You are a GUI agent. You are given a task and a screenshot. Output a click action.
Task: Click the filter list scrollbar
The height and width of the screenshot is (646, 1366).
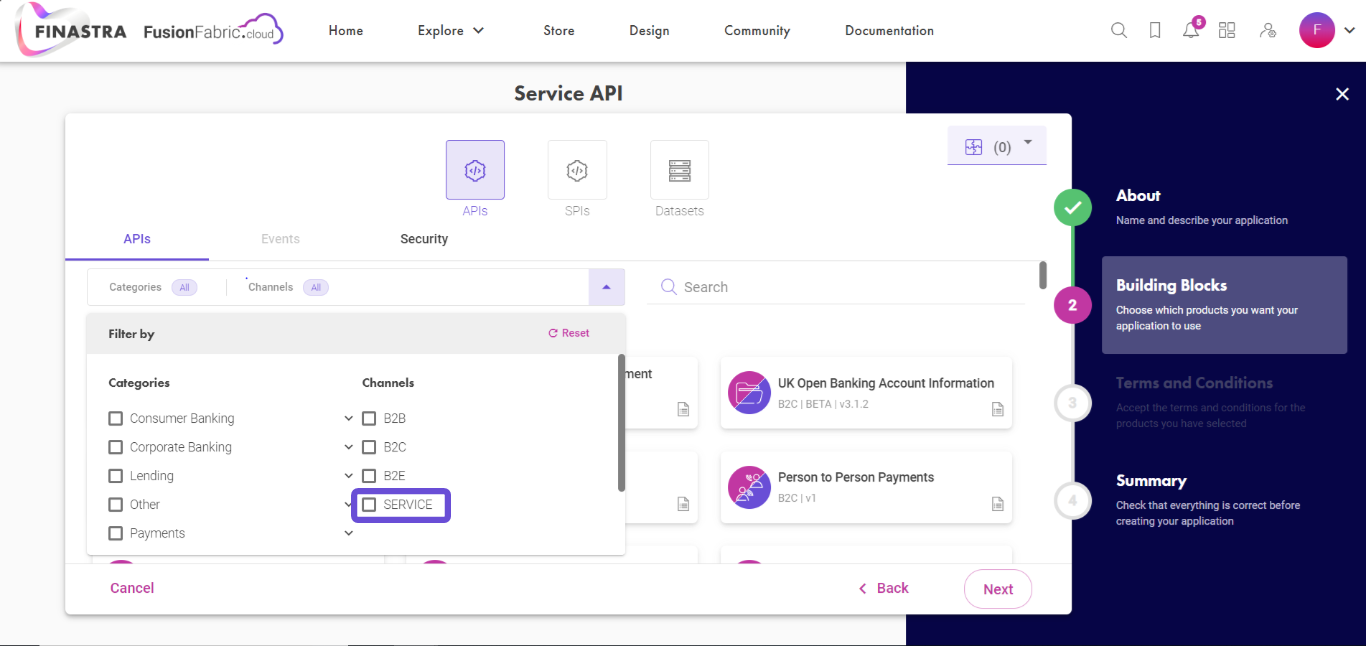tap(621, 422)
